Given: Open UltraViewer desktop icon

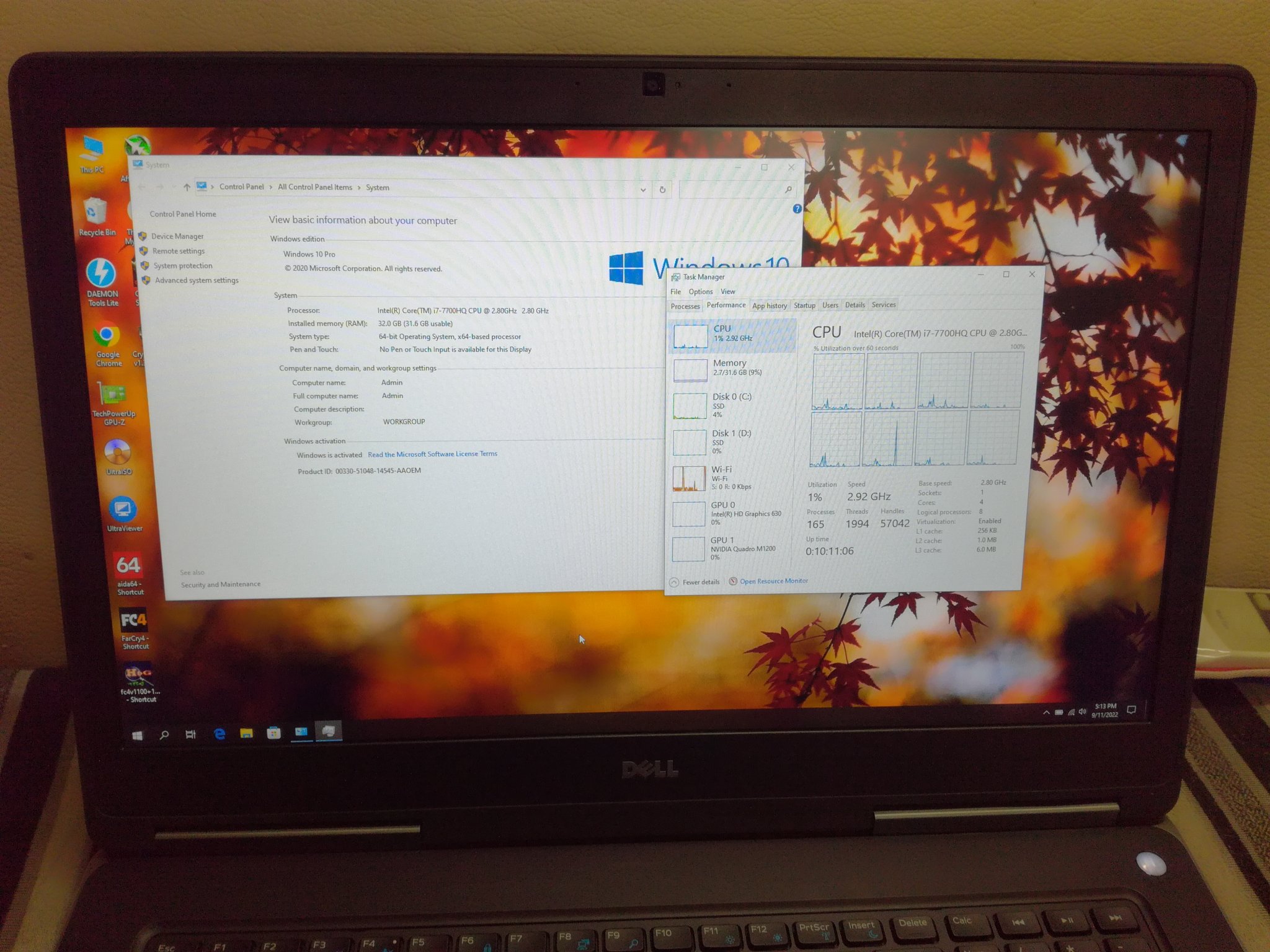Looking at the screenshot, I should pos(123,510).
